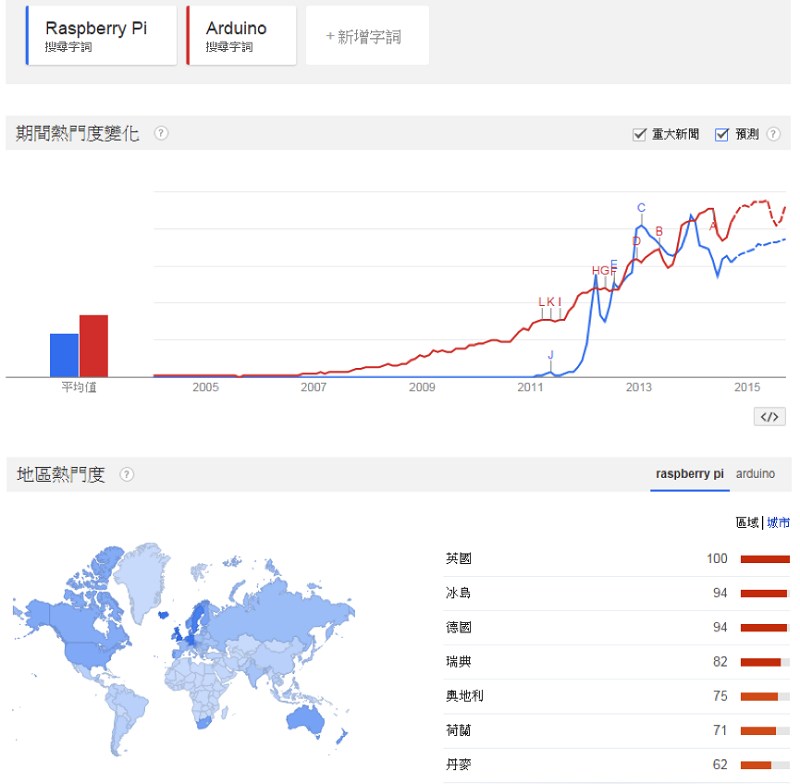Viewport: 800px width, 784px height.
Task: Edit the Arduino search term card
Action: click(x=241, y=35)
